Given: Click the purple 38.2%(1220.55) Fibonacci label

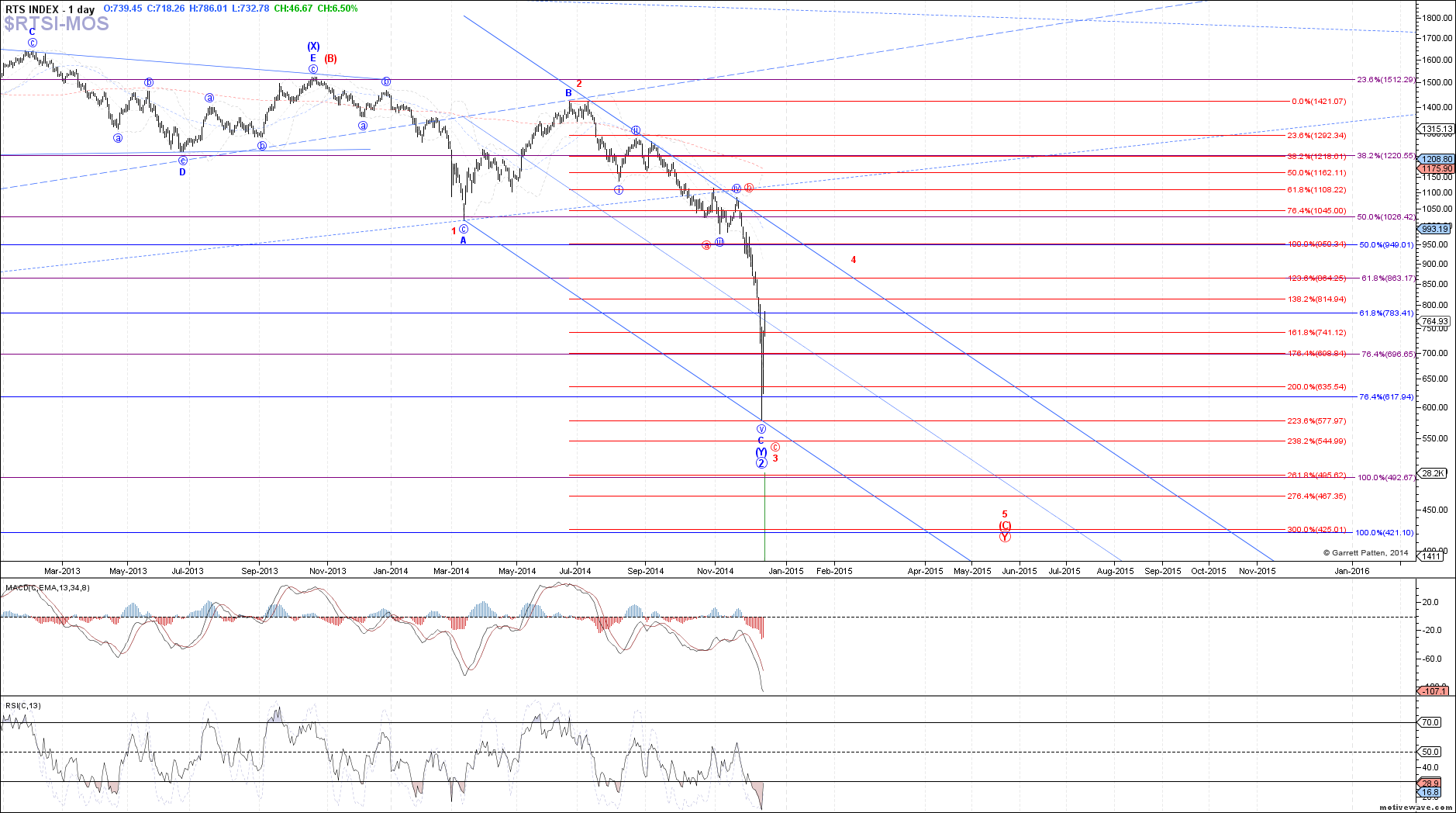Looking at the screenshot, I should point(1385,155).
